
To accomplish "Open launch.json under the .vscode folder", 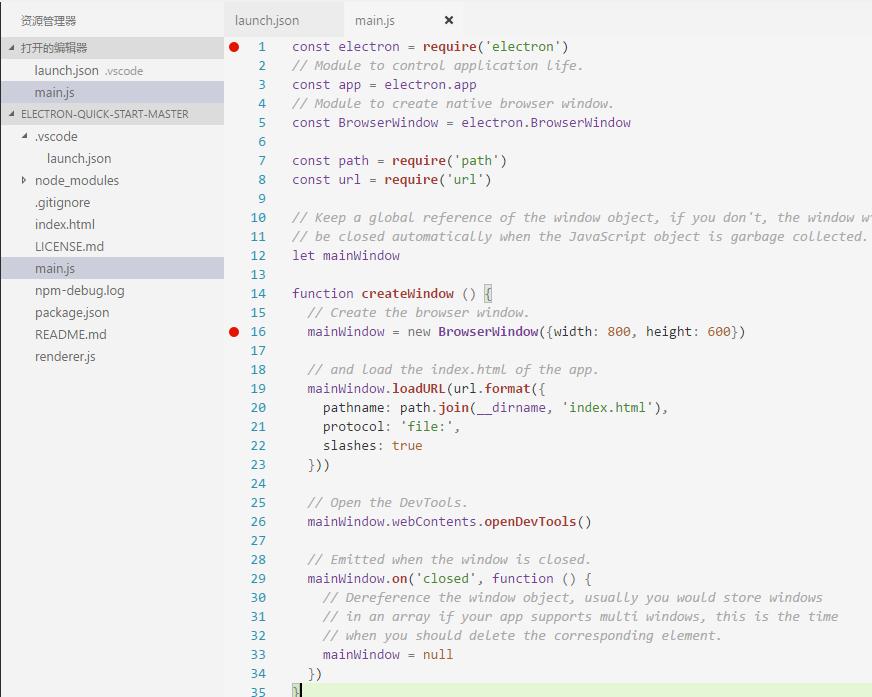I will pyautogui.click(x=79, y=159).
